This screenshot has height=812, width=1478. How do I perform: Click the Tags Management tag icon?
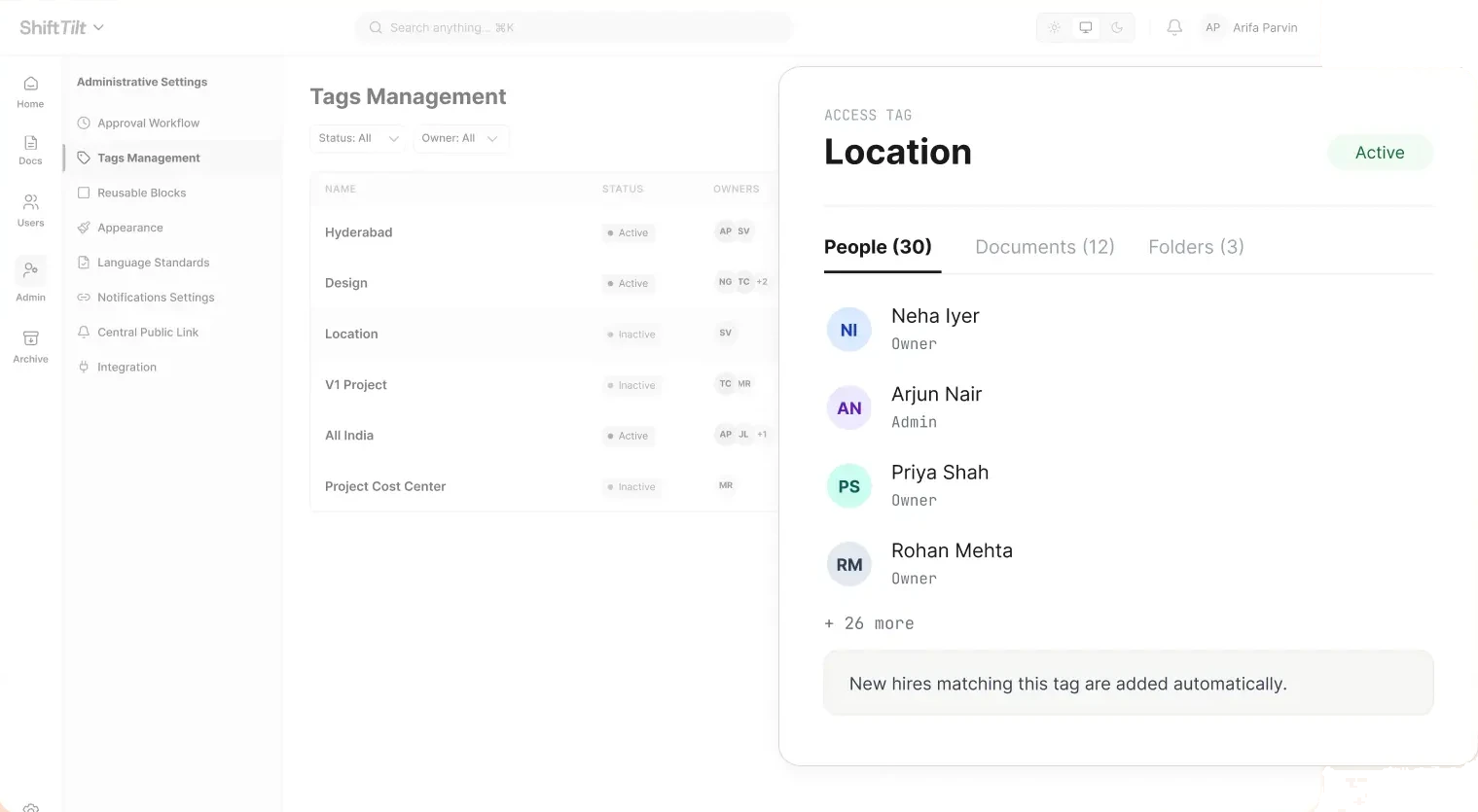(x=84, y=158)
